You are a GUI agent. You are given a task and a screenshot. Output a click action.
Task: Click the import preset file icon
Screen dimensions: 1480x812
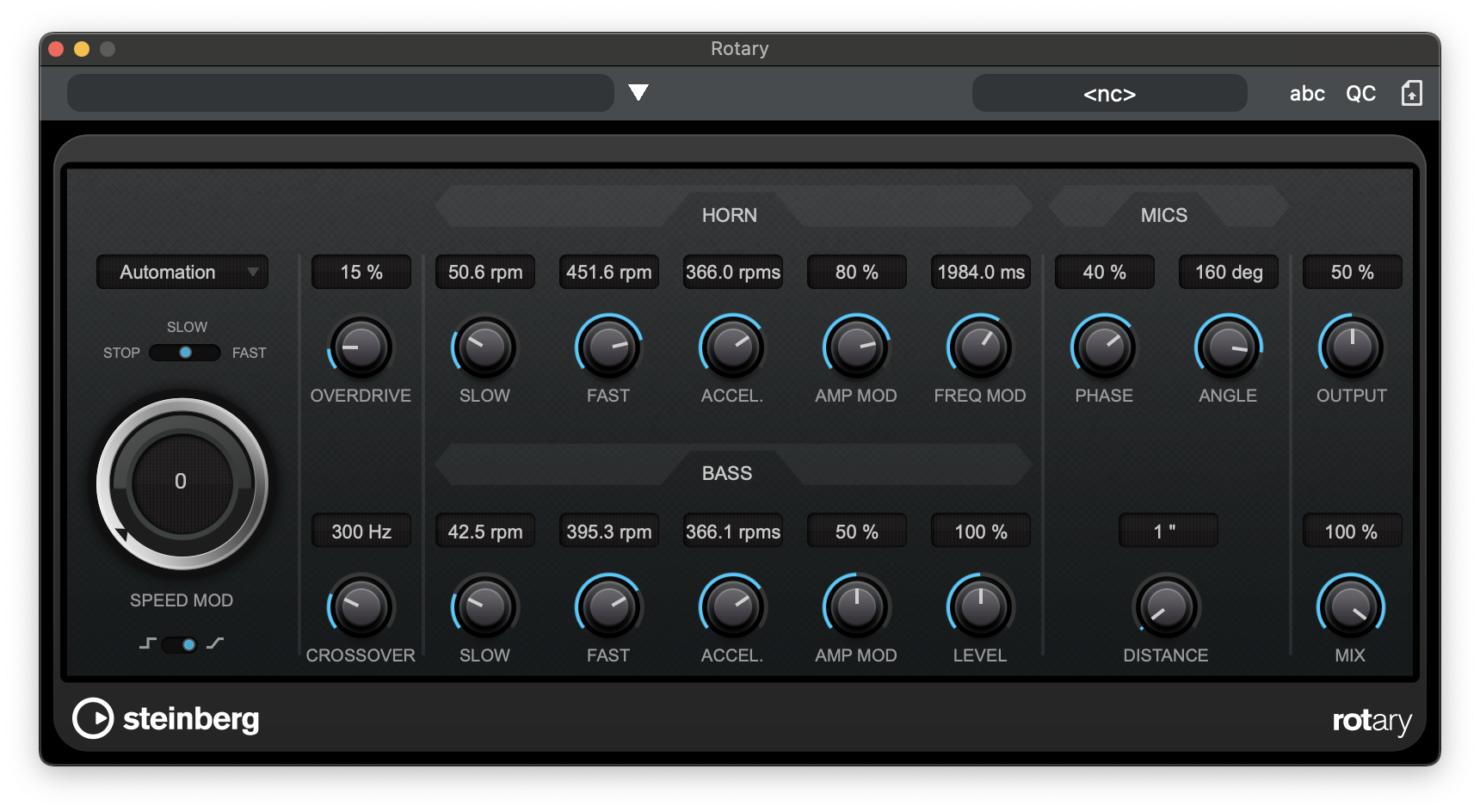[x=1411, y=93]
